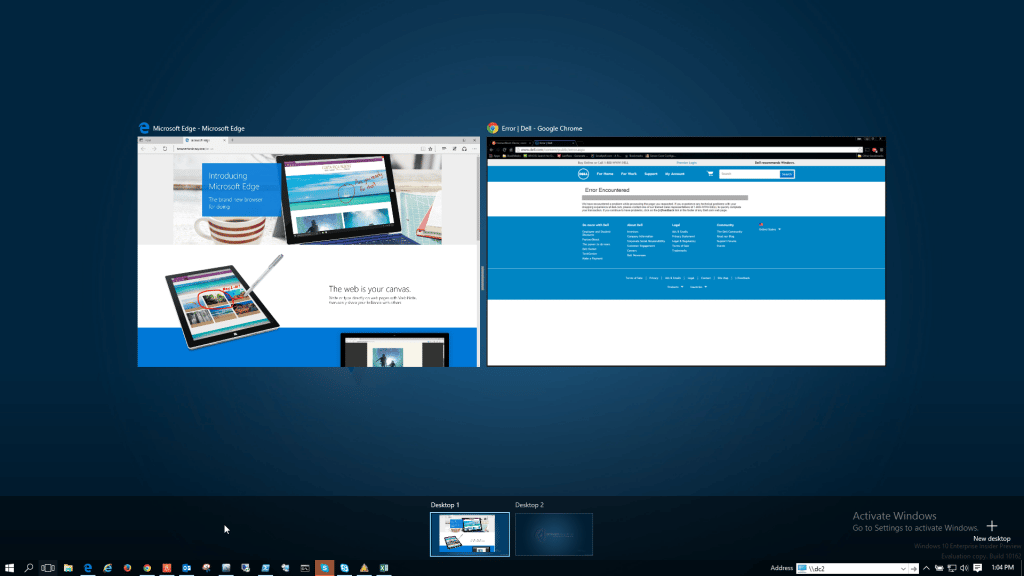Click the Chrome icon in the Dell window title
The image size is (1024, 576).
point(492,128)
